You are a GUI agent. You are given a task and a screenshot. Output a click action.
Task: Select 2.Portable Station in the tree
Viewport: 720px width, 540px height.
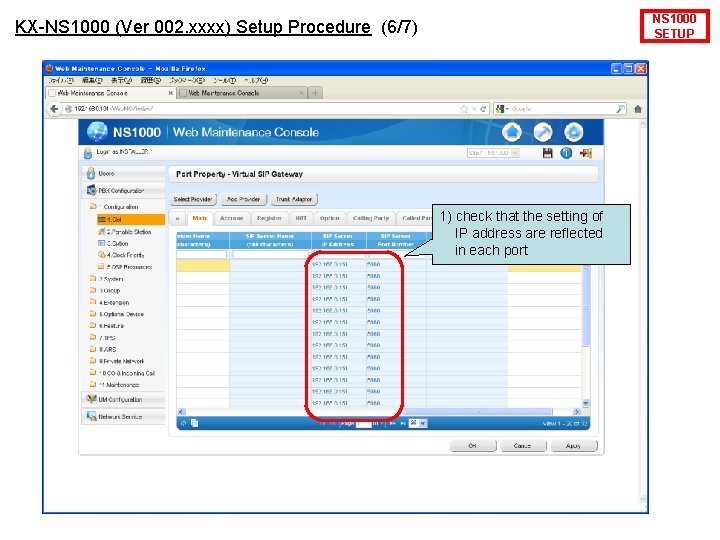point(125,232)
